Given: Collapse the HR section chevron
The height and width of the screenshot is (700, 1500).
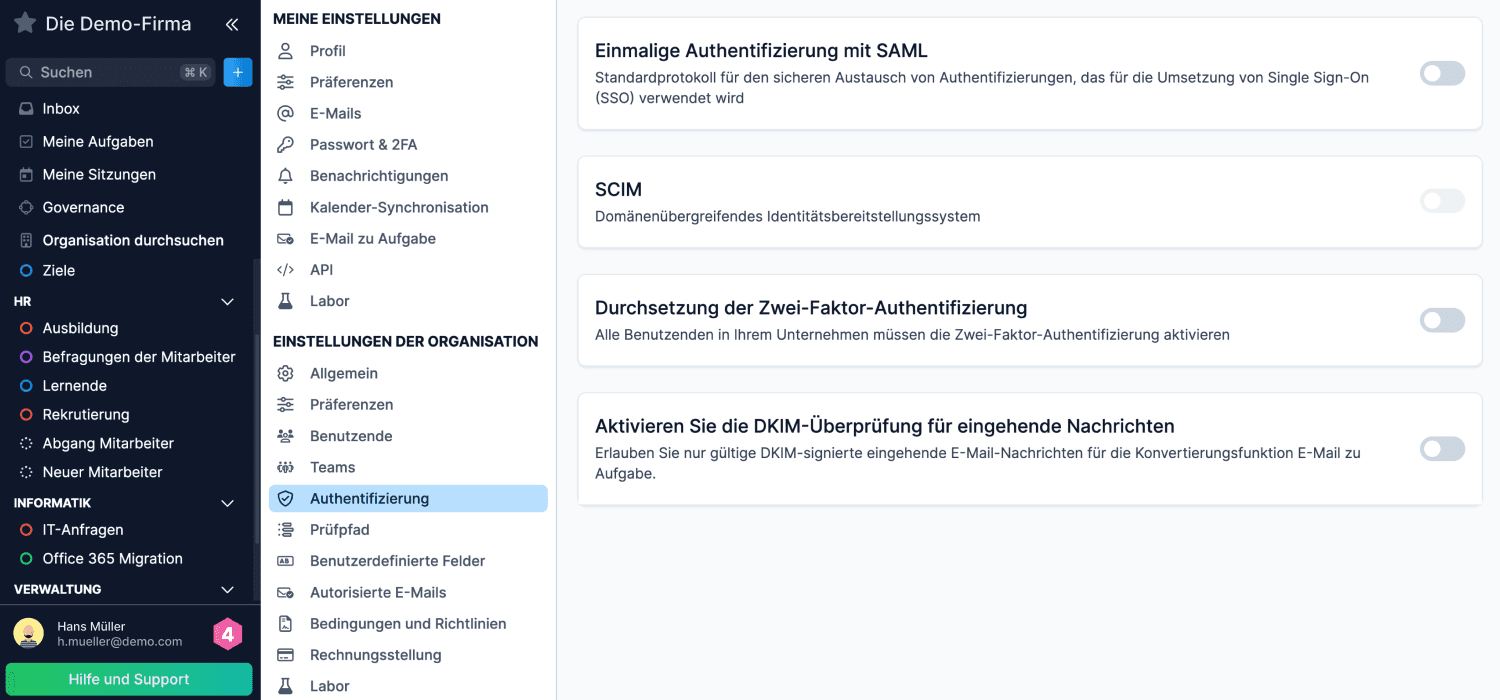Looking at the screenshot, I should pyautogui.click(x=227, y=302).
